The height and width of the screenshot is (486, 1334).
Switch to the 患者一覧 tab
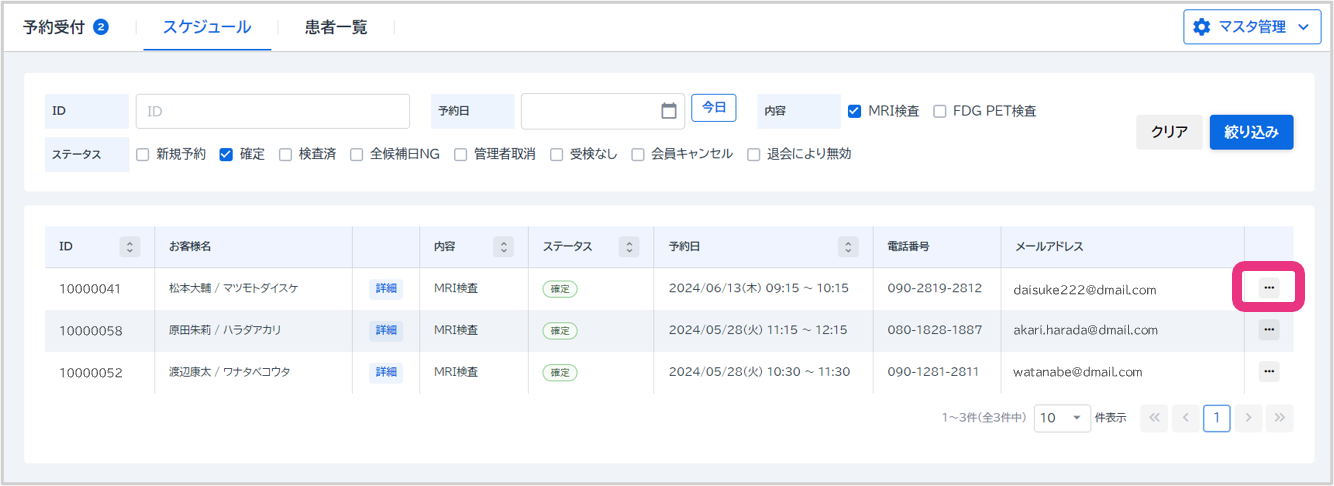[336, 27]
